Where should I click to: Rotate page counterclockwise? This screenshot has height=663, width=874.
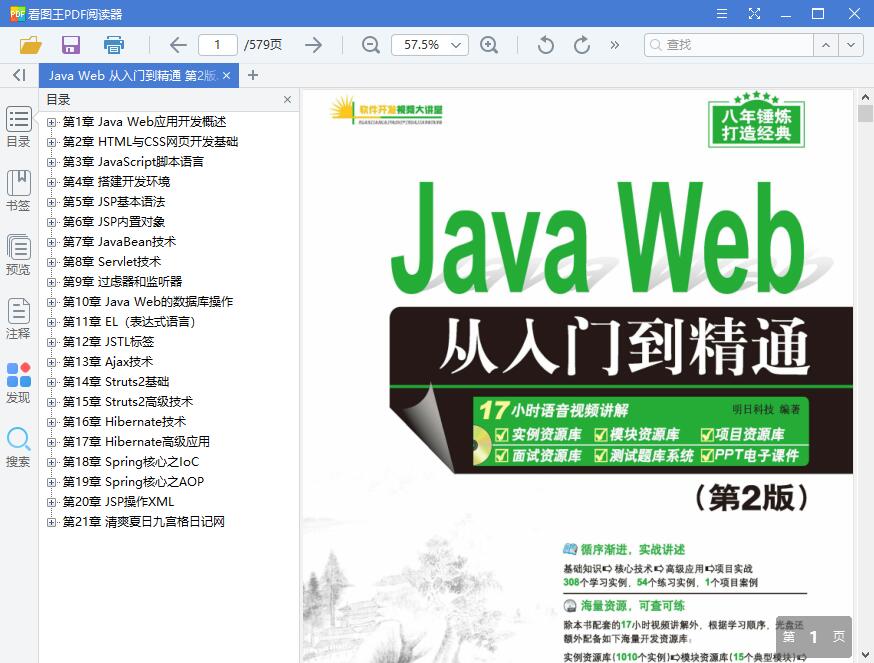point(545,45)
